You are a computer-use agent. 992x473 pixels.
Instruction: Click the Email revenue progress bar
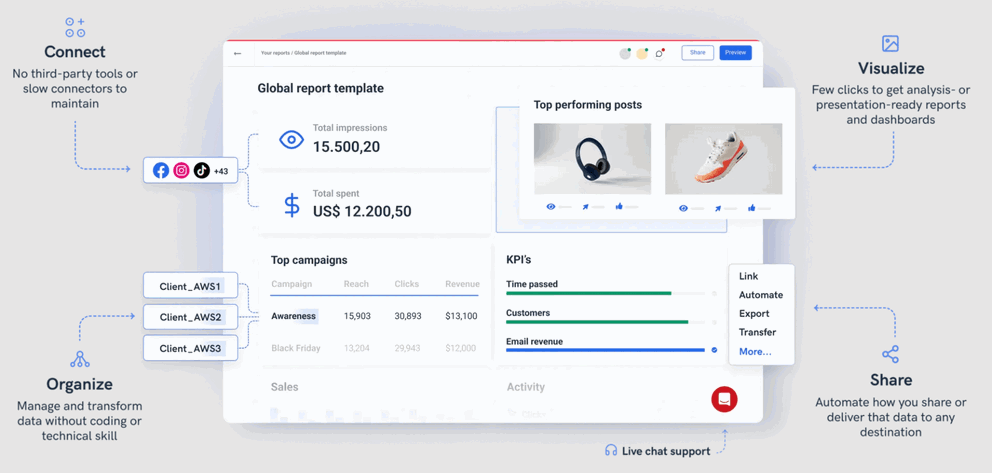click(605, 350)
